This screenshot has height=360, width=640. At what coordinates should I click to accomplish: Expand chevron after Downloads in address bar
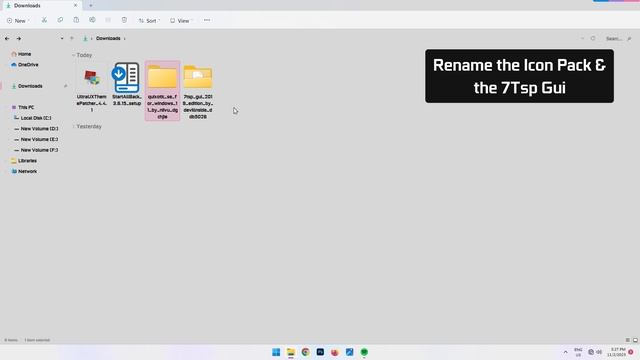[x=124, y=39]
